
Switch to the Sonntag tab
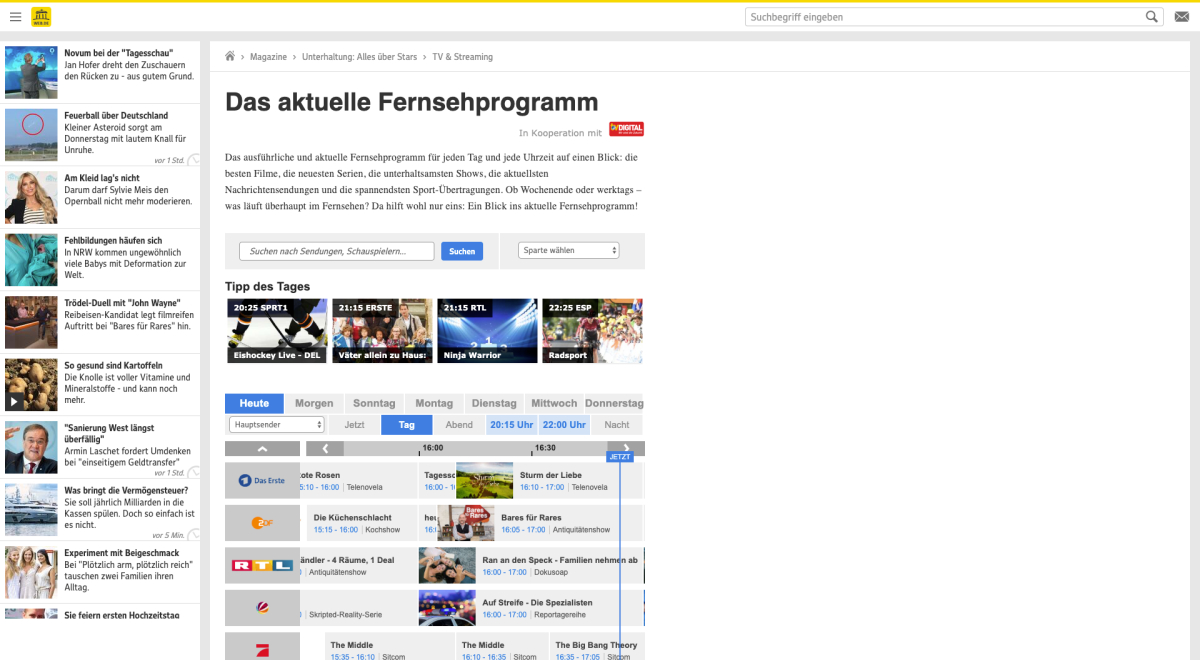(x=374, y=403)
